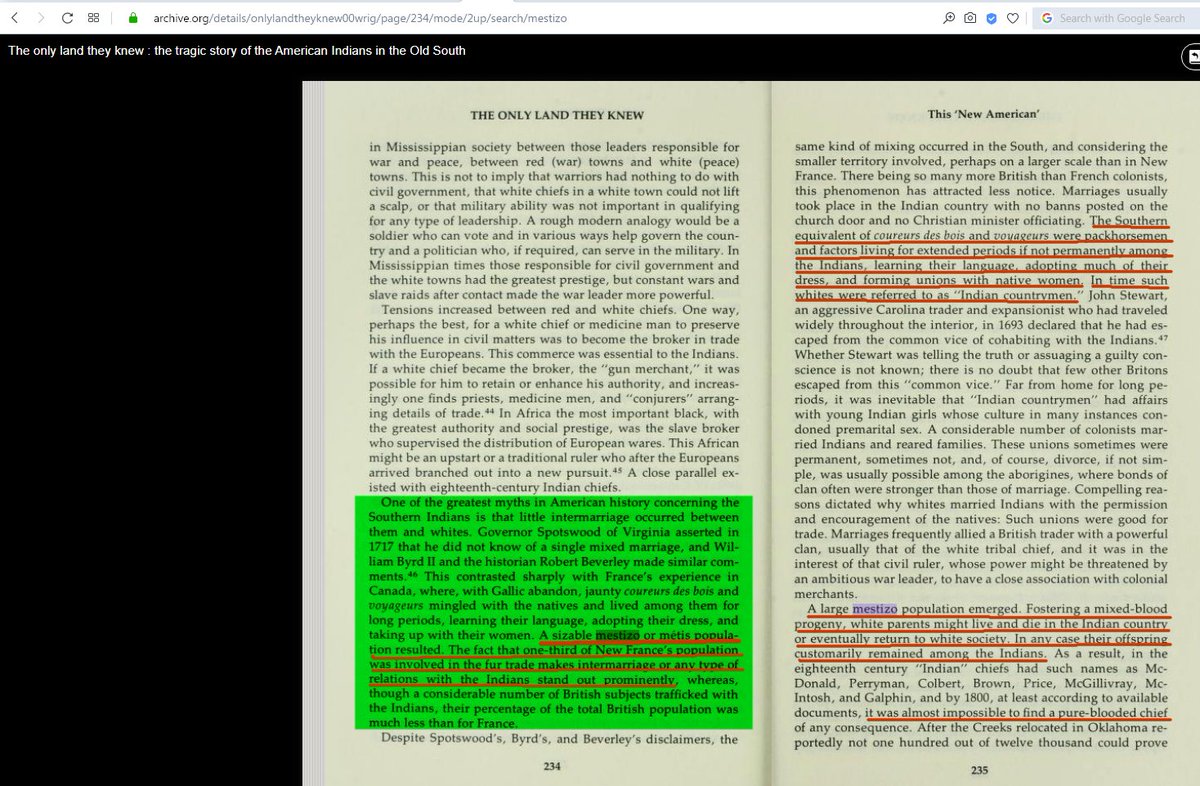Click the heading 'THE ONLY LAND THEY KNEW'

coord(556,114)
